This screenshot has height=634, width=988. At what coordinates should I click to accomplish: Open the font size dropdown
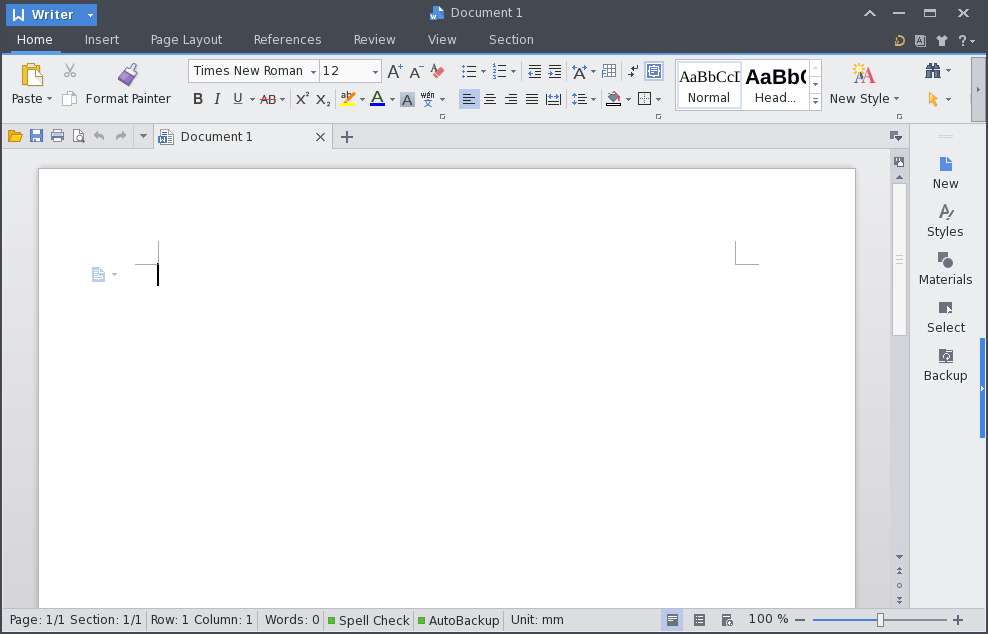(x=375, y=71)
